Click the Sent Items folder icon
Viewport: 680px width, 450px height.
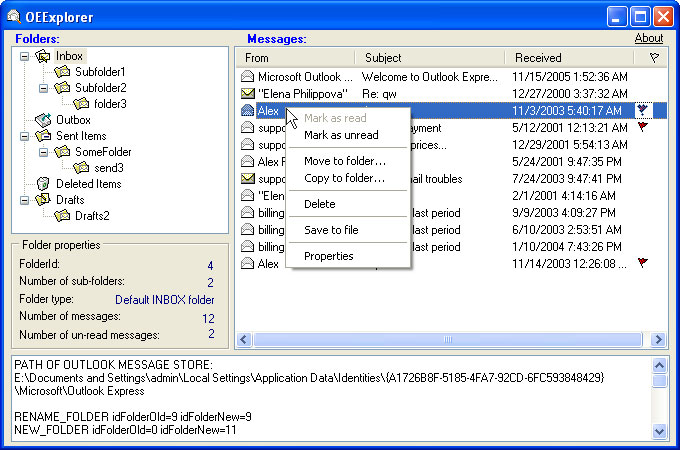pos(42,136)
